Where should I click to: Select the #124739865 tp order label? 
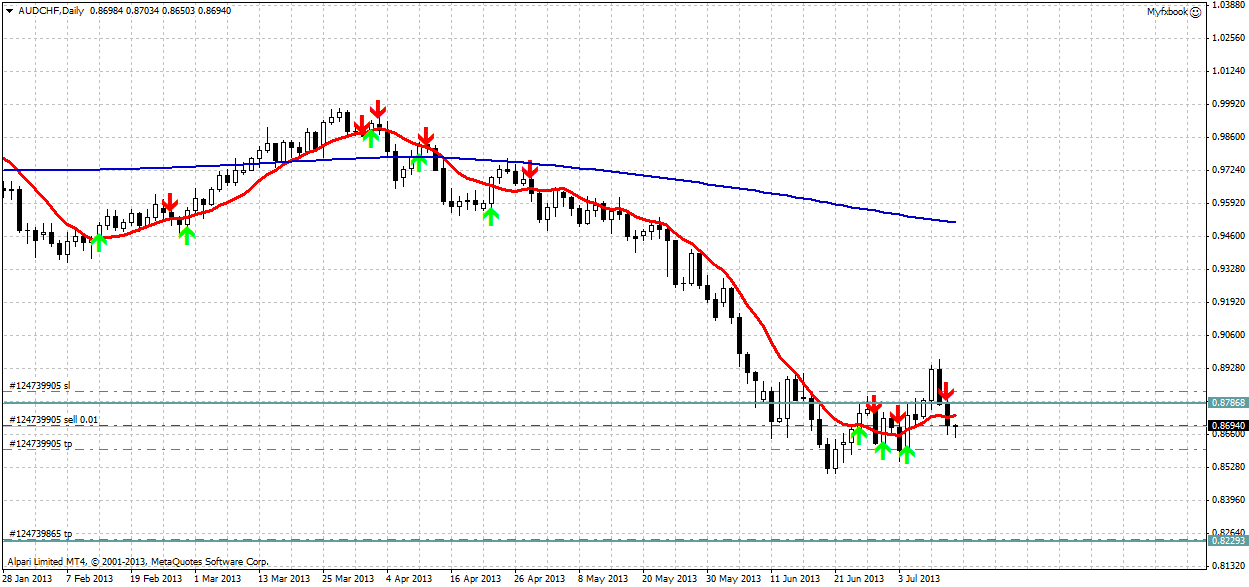click(x=41, y=534)
